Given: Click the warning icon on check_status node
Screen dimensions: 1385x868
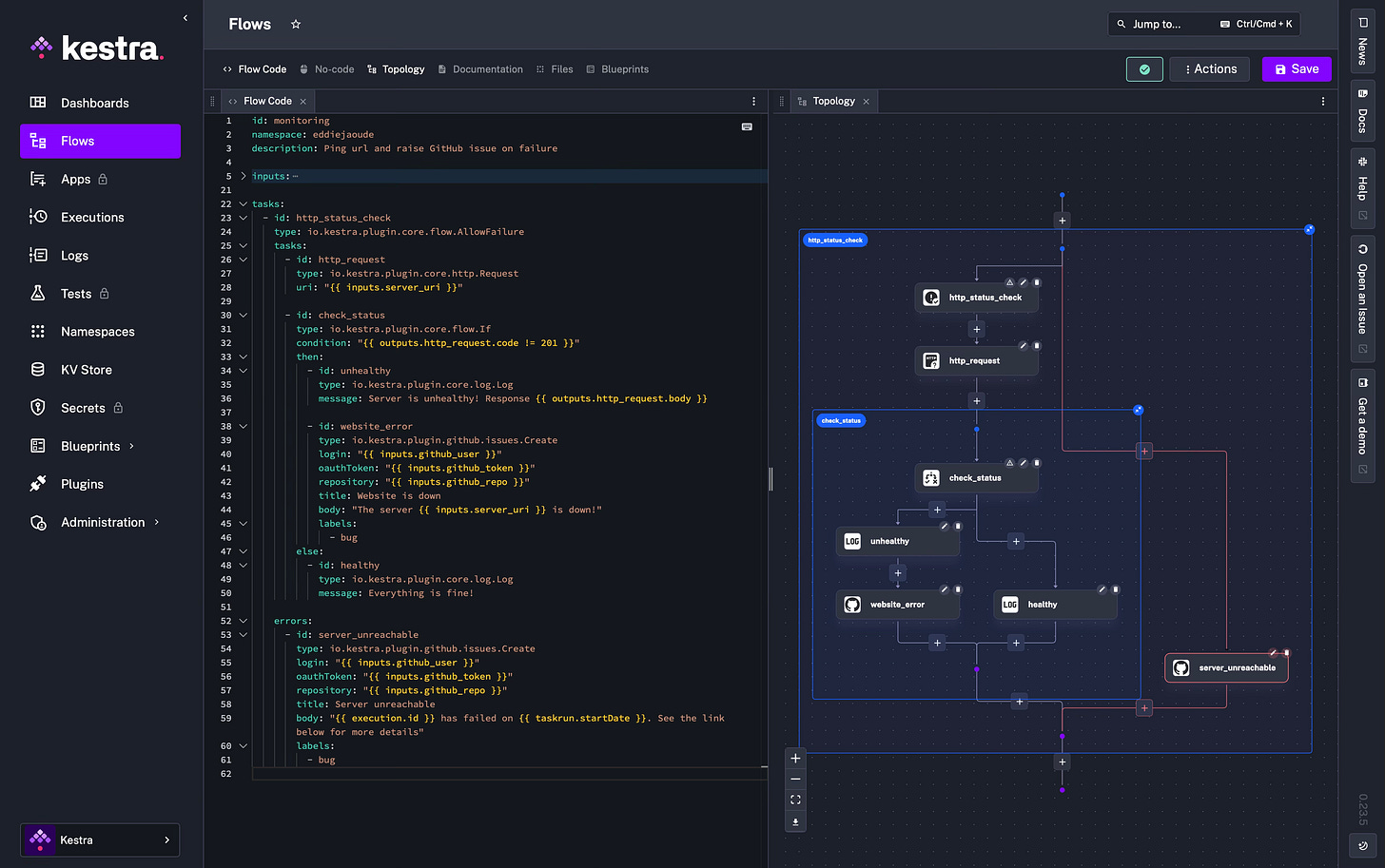Looking at the screenshot, I should (x=1009, y=463).
